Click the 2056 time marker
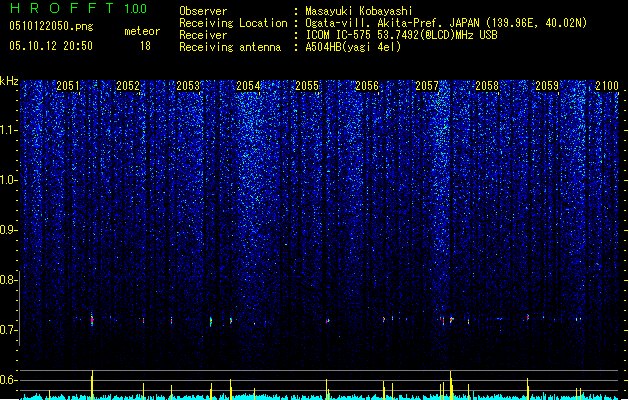 367,86
